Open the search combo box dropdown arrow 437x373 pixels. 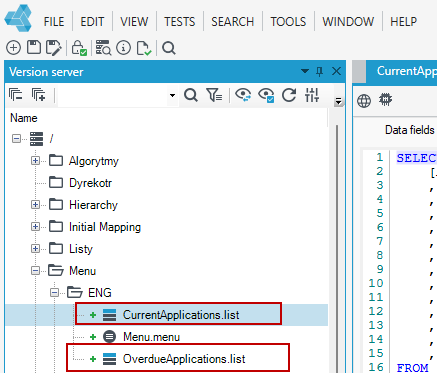[172, 95]
